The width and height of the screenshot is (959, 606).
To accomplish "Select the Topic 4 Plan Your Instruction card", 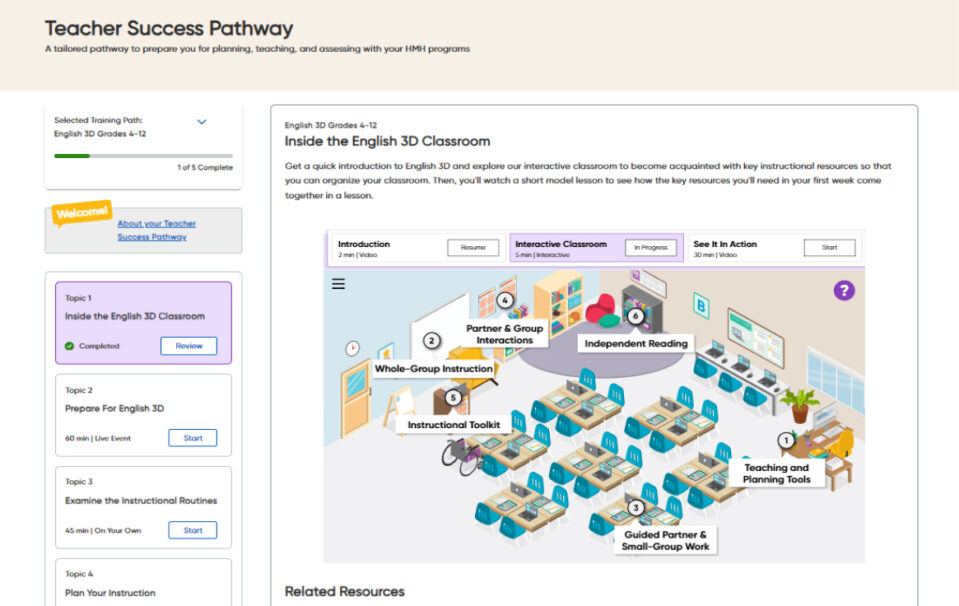I will point(144,582).
